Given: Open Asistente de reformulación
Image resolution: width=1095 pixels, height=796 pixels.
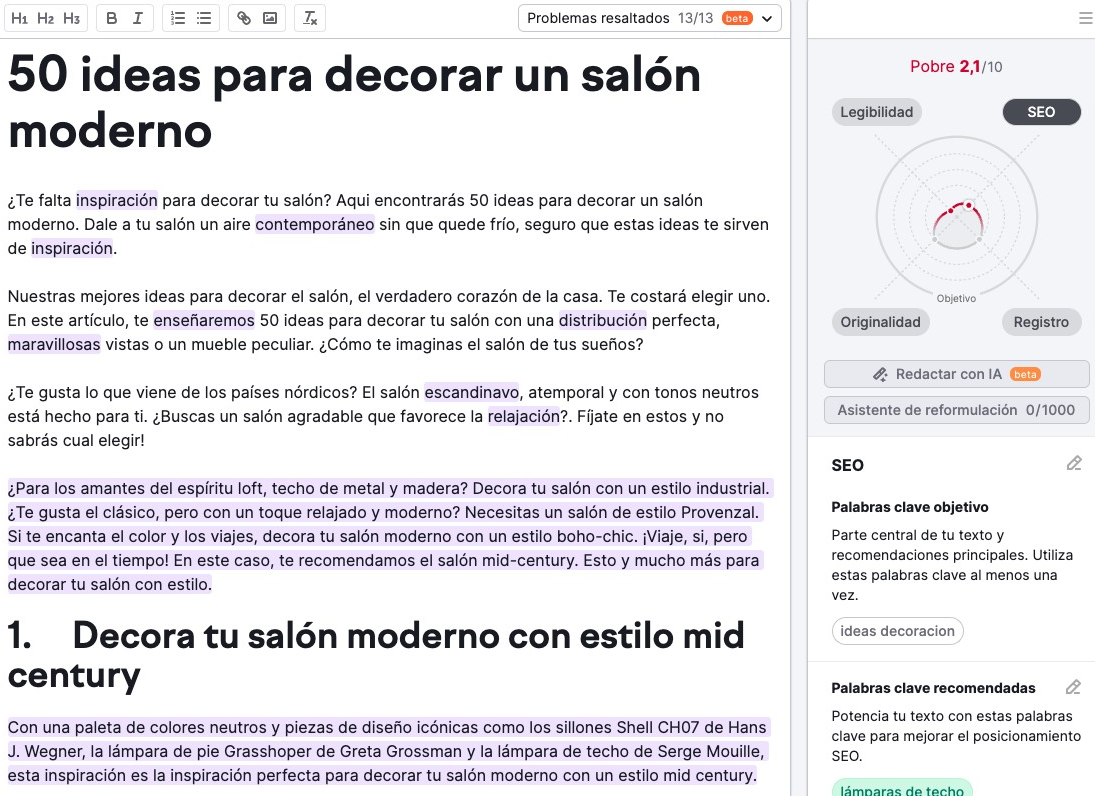Looking at the screenshot, I should click(x=956, y=410).
